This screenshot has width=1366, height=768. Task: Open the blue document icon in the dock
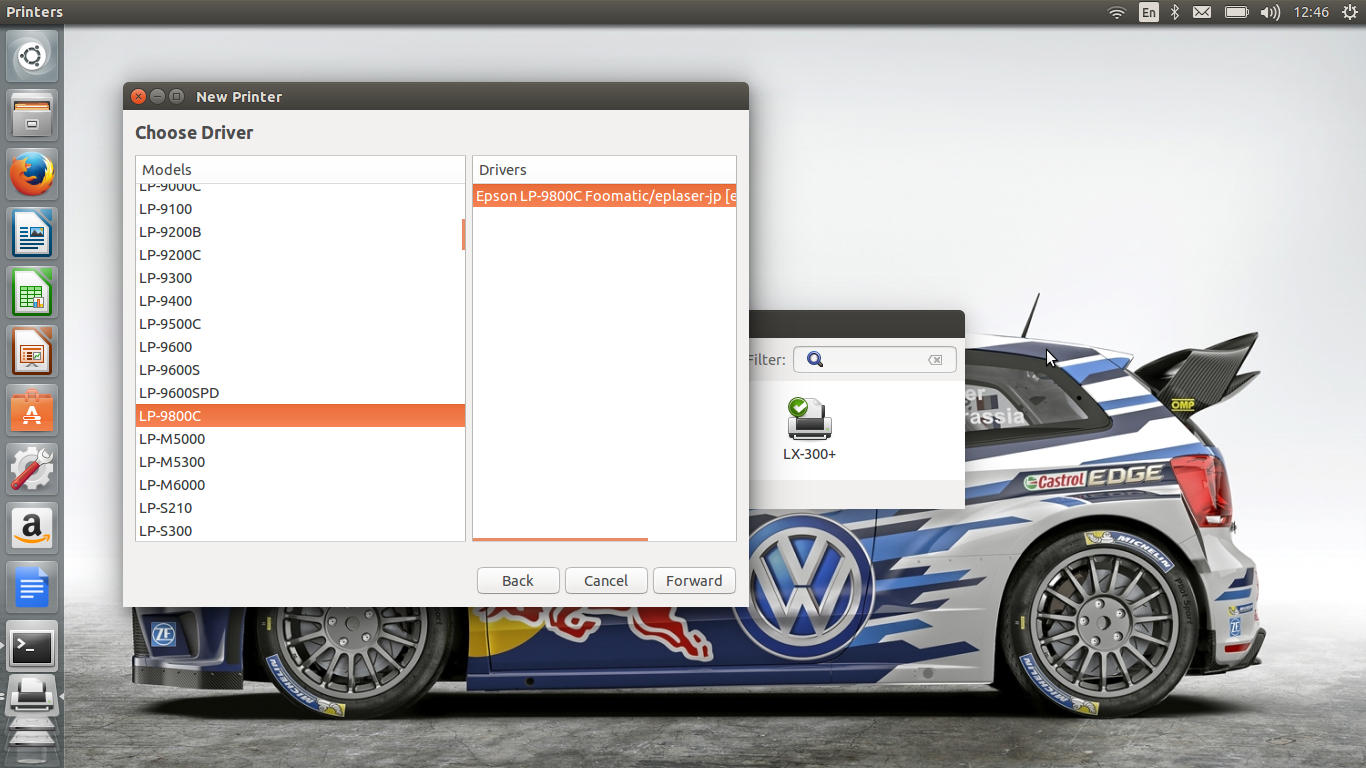pyautogui.click(x=32, y=588)
